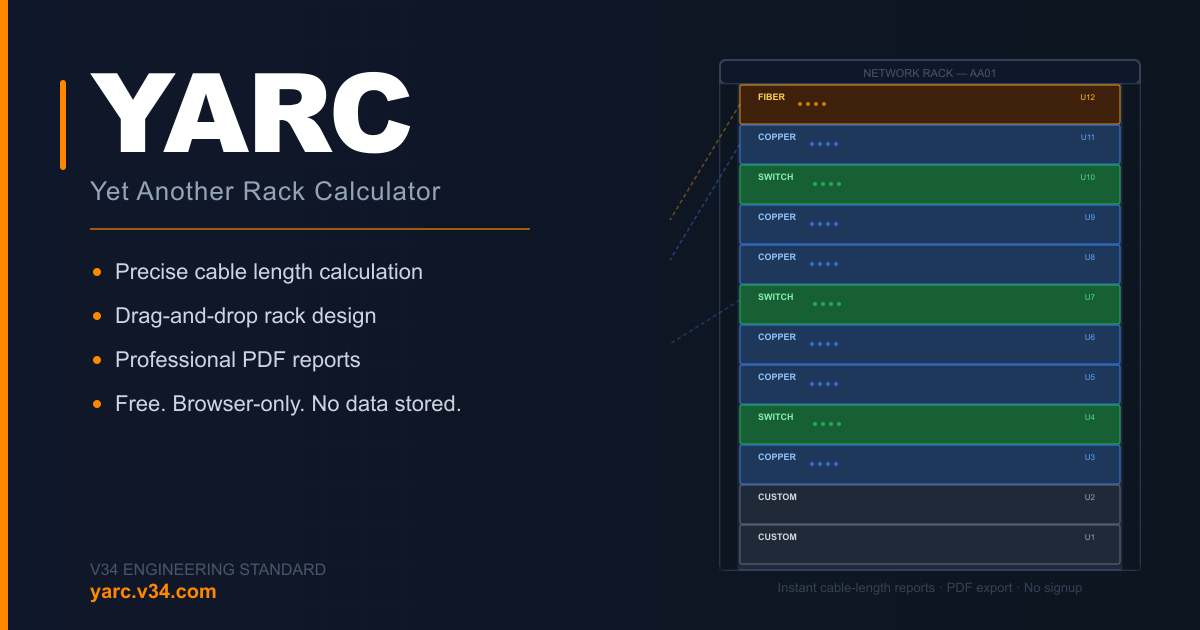Click the blue port dots on U3 COPPER
Image resolution: width=1200 pixels, height=630 pixels.
click(x=824, y=464)
